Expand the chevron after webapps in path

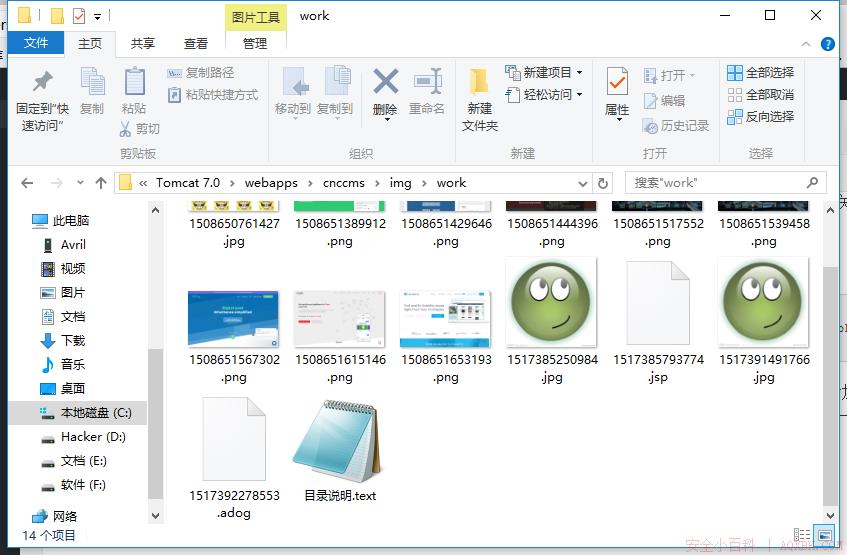310,183
